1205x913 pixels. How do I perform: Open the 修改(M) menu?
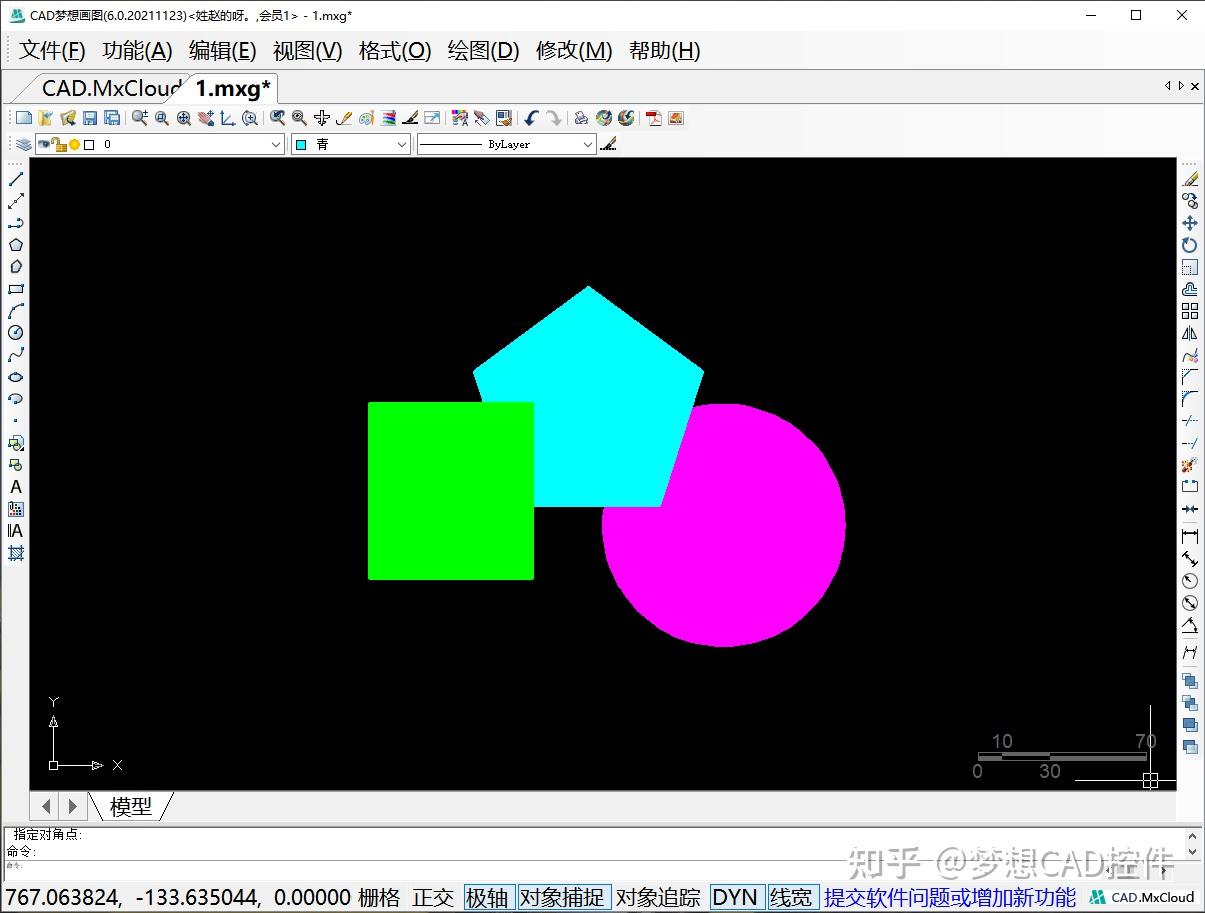[x=573, y=51]
